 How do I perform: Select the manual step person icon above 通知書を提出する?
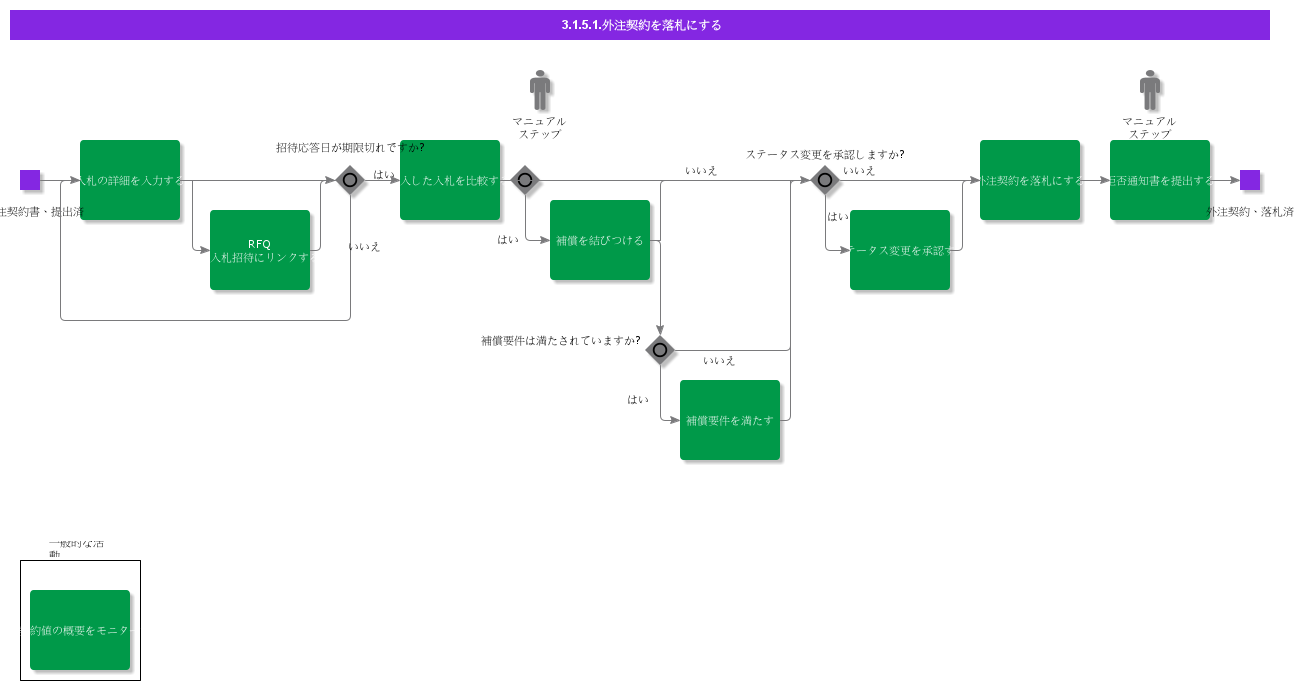(1150, 90)
